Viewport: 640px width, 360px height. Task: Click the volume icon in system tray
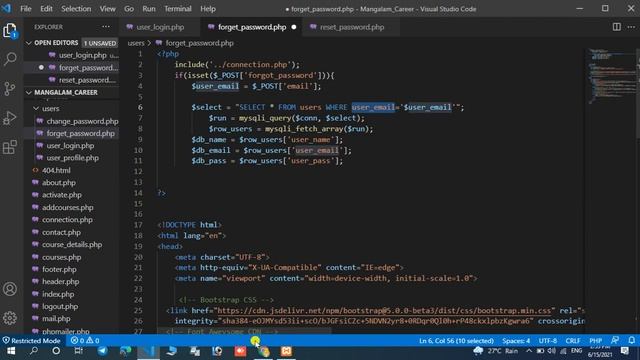click(x=552, y=351)
